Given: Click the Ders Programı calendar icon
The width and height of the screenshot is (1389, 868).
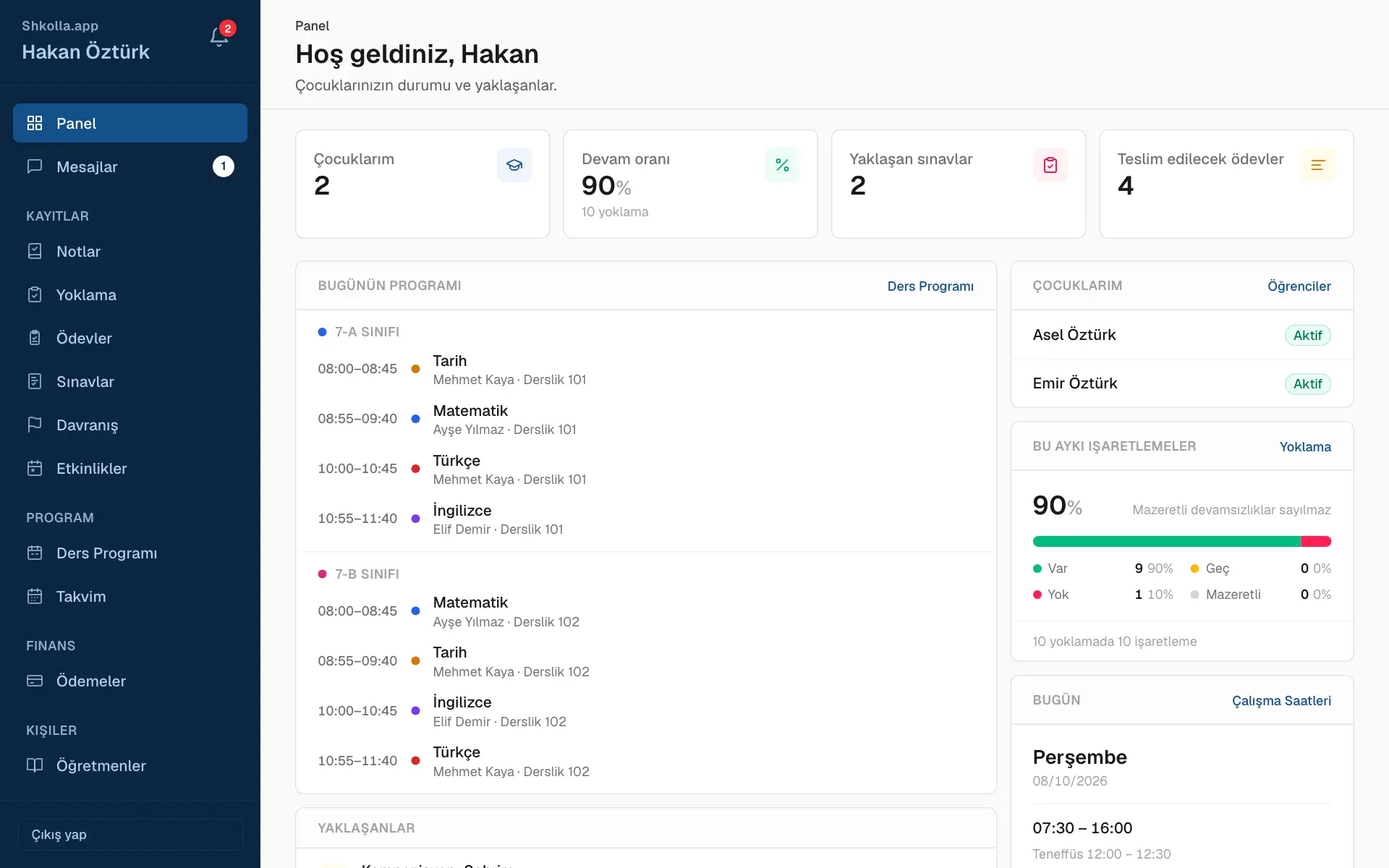Looking at the screenshot, I should coord(35,553).
